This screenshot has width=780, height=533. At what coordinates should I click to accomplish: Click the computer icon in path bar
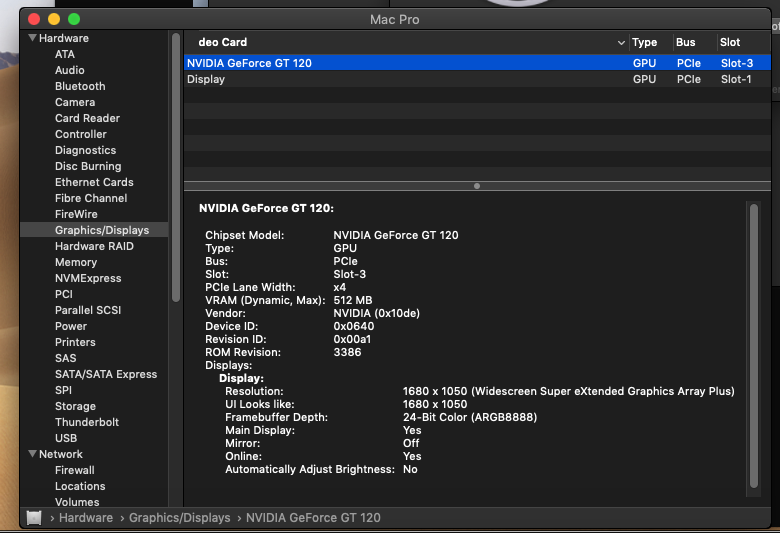(34, 518)
